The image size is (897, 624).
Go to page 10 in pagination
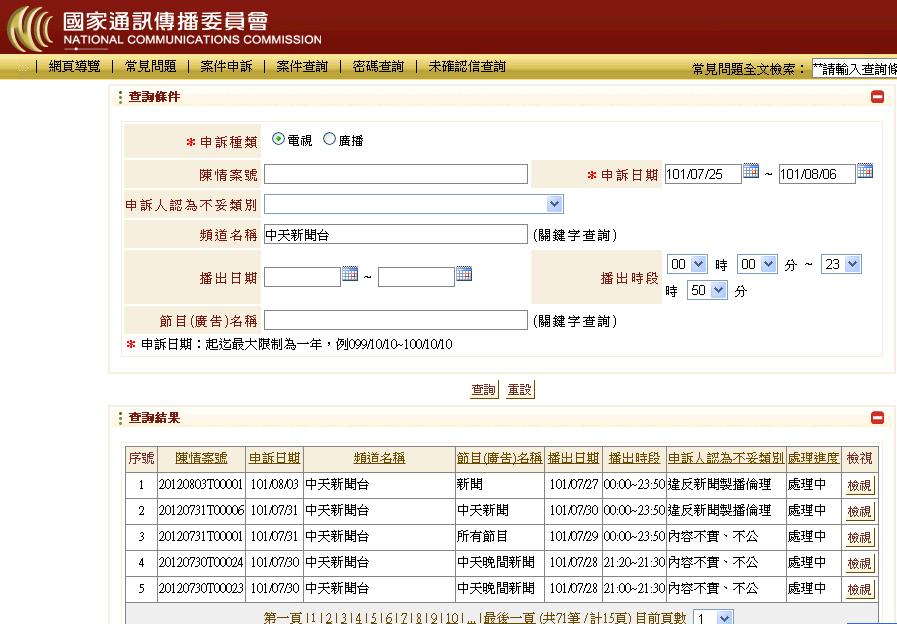click(452, 618)
